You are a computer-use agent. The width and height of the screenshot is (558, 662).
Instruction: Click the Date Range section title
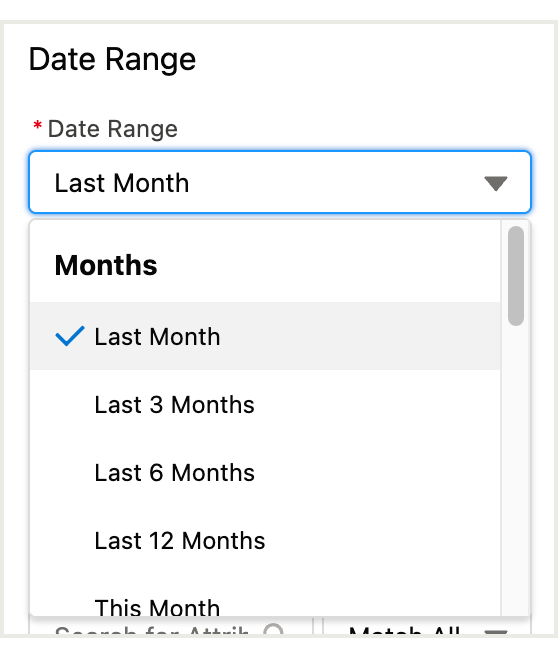112,60
